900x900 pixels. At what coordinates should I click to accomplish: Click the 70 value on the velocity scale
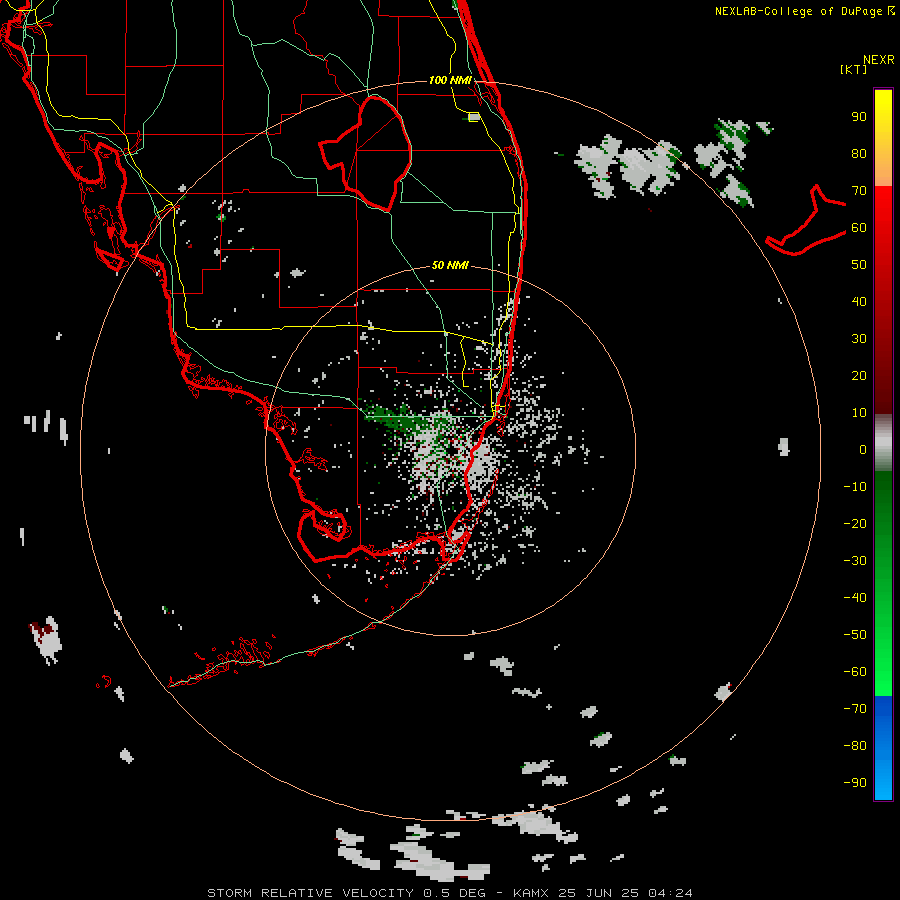(859, 191)
